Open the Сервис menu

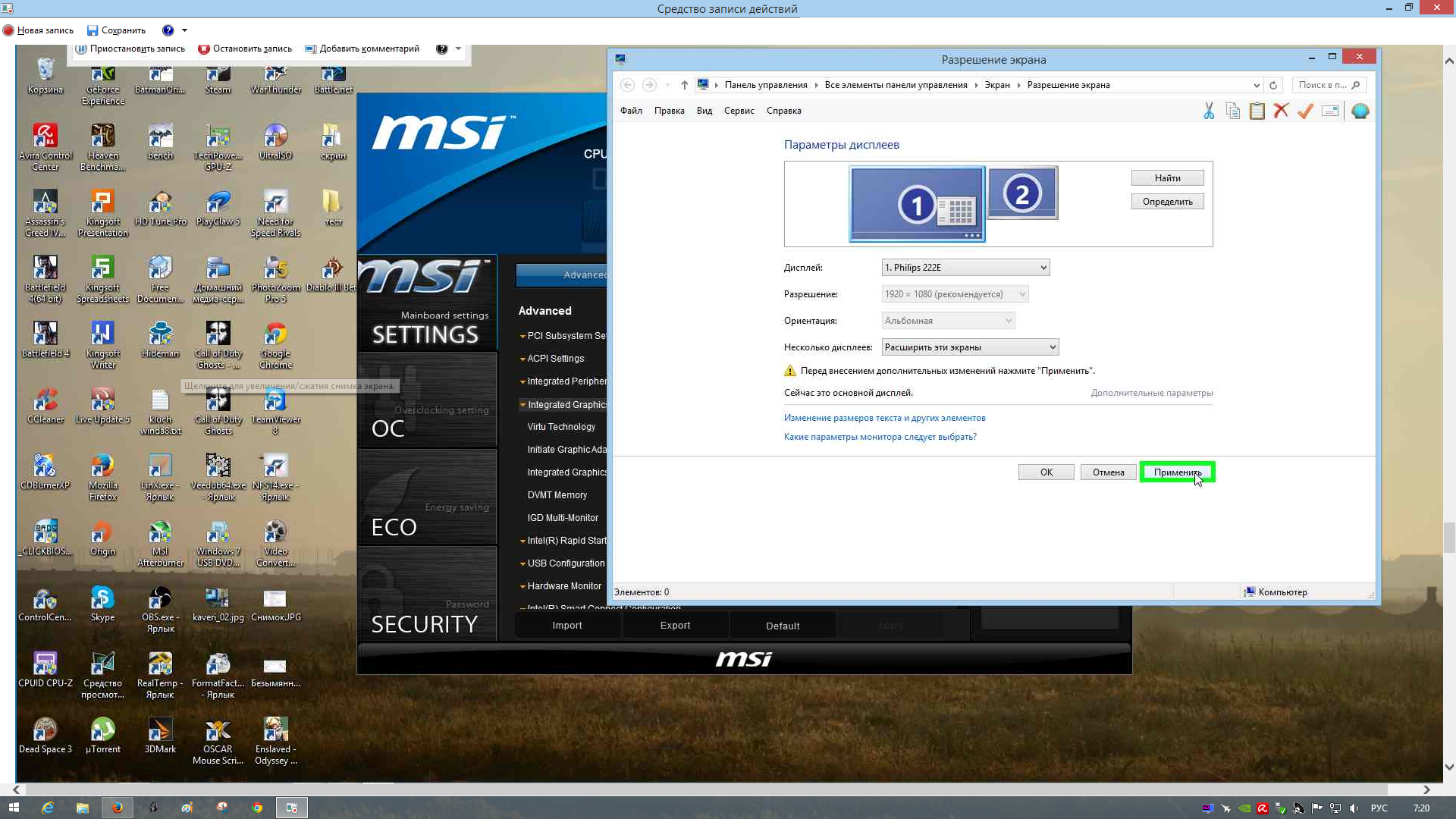(x=739, y=111)
